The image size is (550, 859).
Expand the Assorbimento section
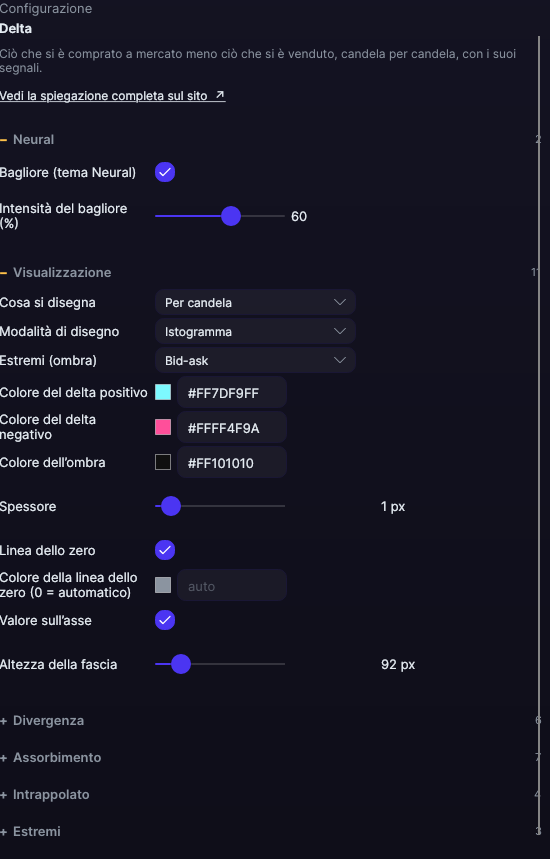(50, 757)
